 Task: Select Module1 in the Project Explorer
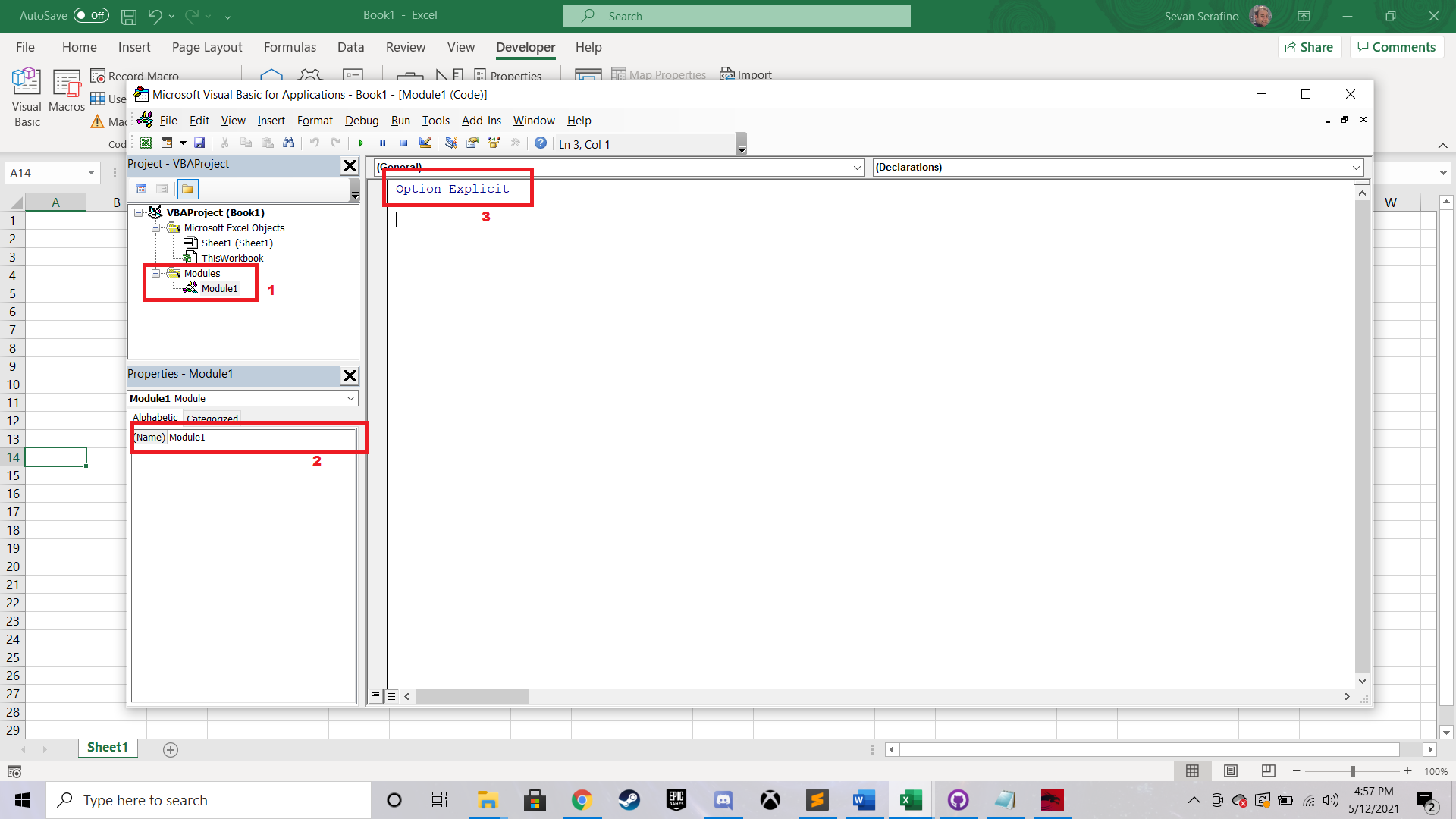click(219, 288)
